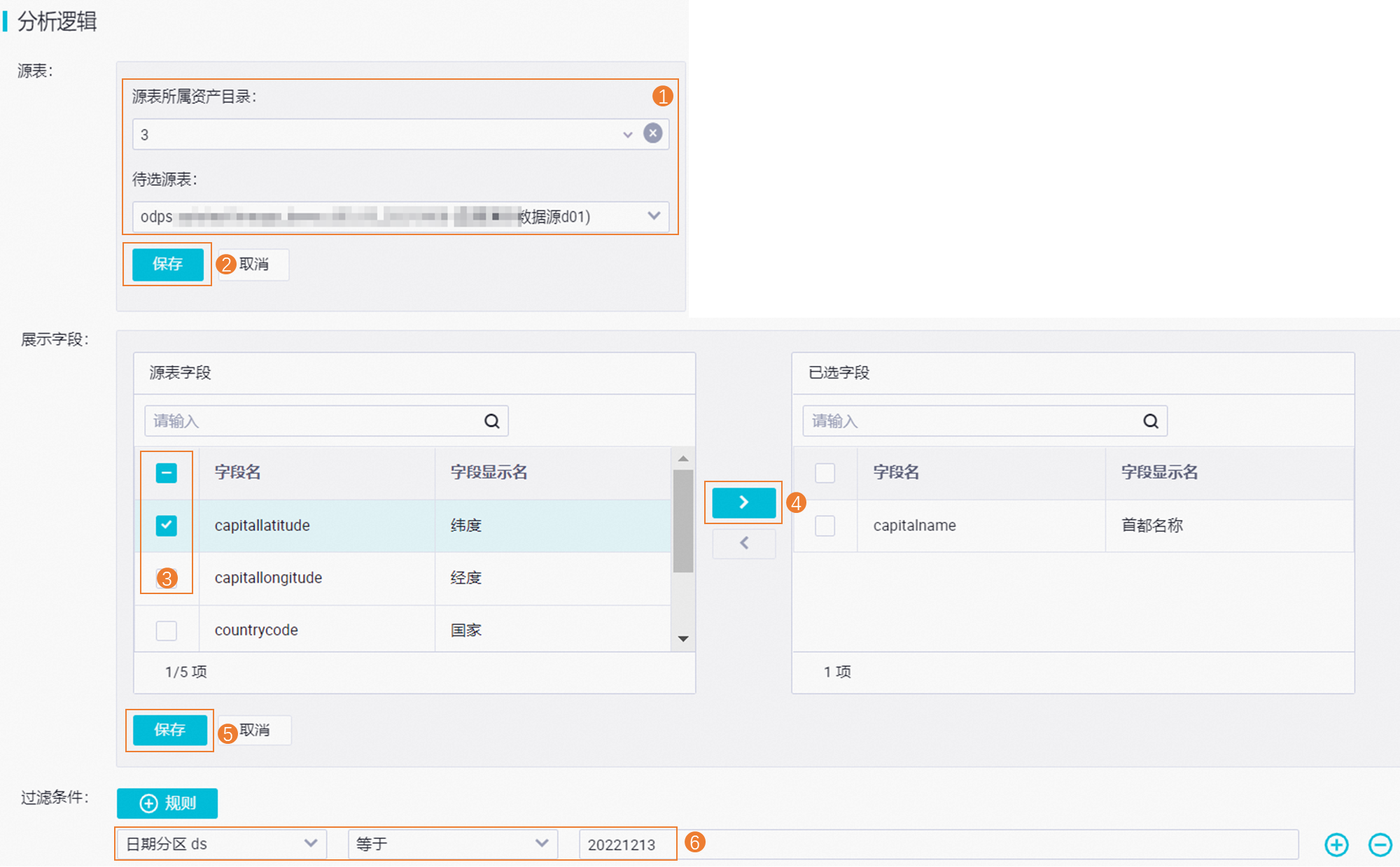Screen dimensions: 1400x867
Task: Check the capitalname field checkbox
Action: [x=825, y=526]
